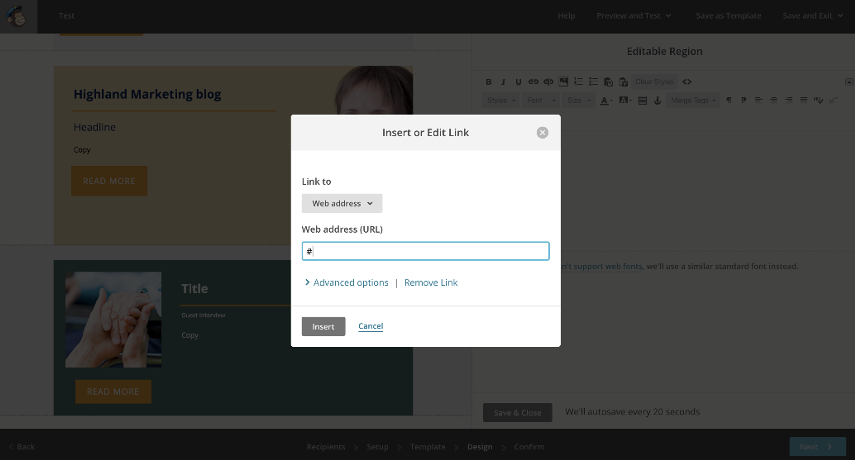855x460 pixels.
Task: Click the insert image icon
Action: [563, 82]
